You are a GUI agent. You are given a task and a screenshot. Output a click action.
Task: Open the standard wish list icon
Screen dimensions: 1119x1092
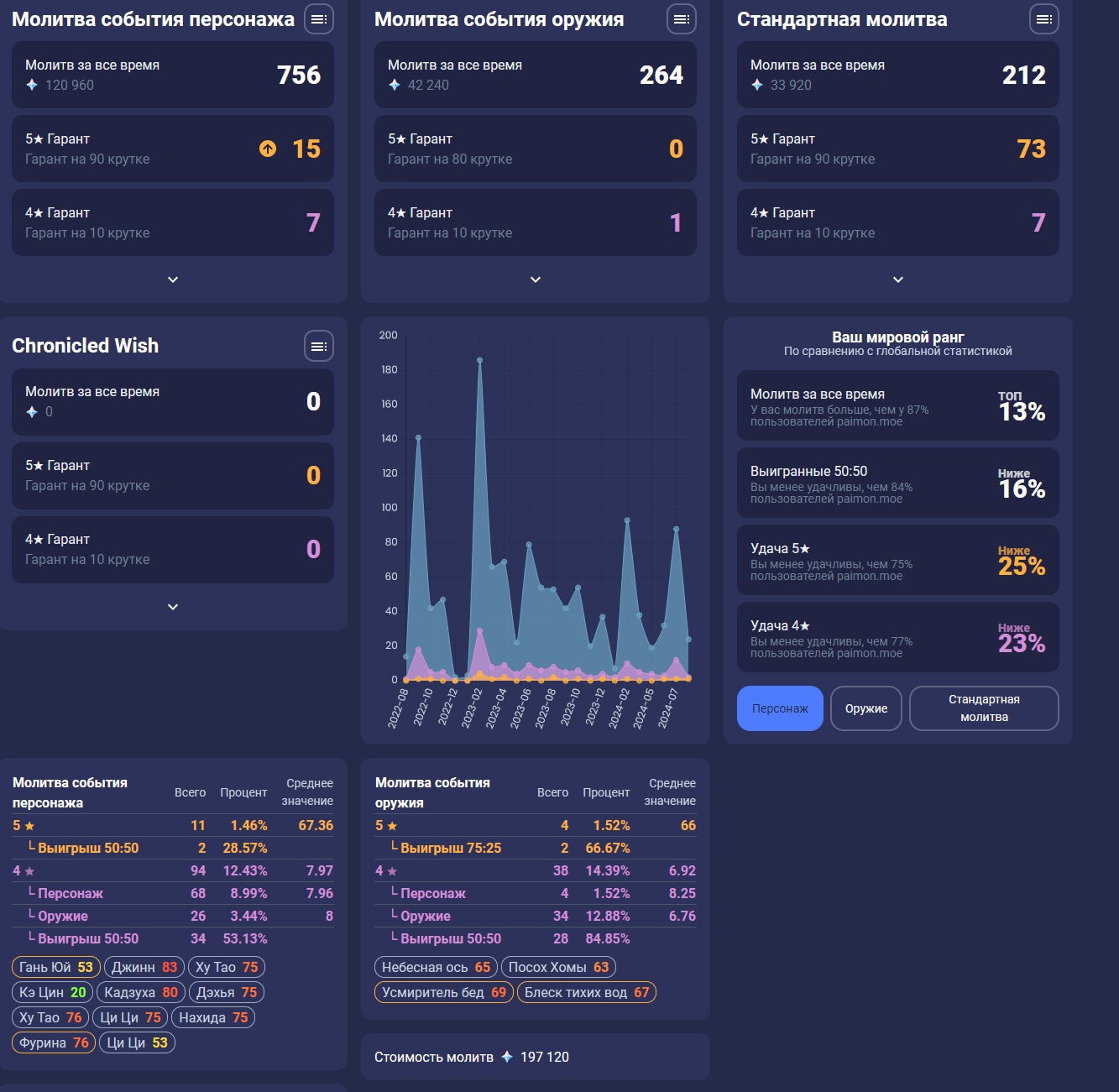tap(1044, 18)
